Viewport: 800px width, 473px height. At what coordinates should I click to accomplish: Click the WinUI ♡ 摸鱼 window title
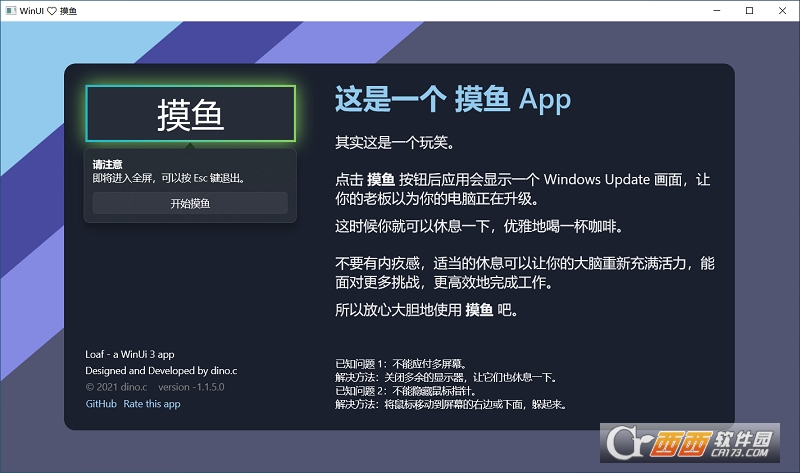pos(48,11)
